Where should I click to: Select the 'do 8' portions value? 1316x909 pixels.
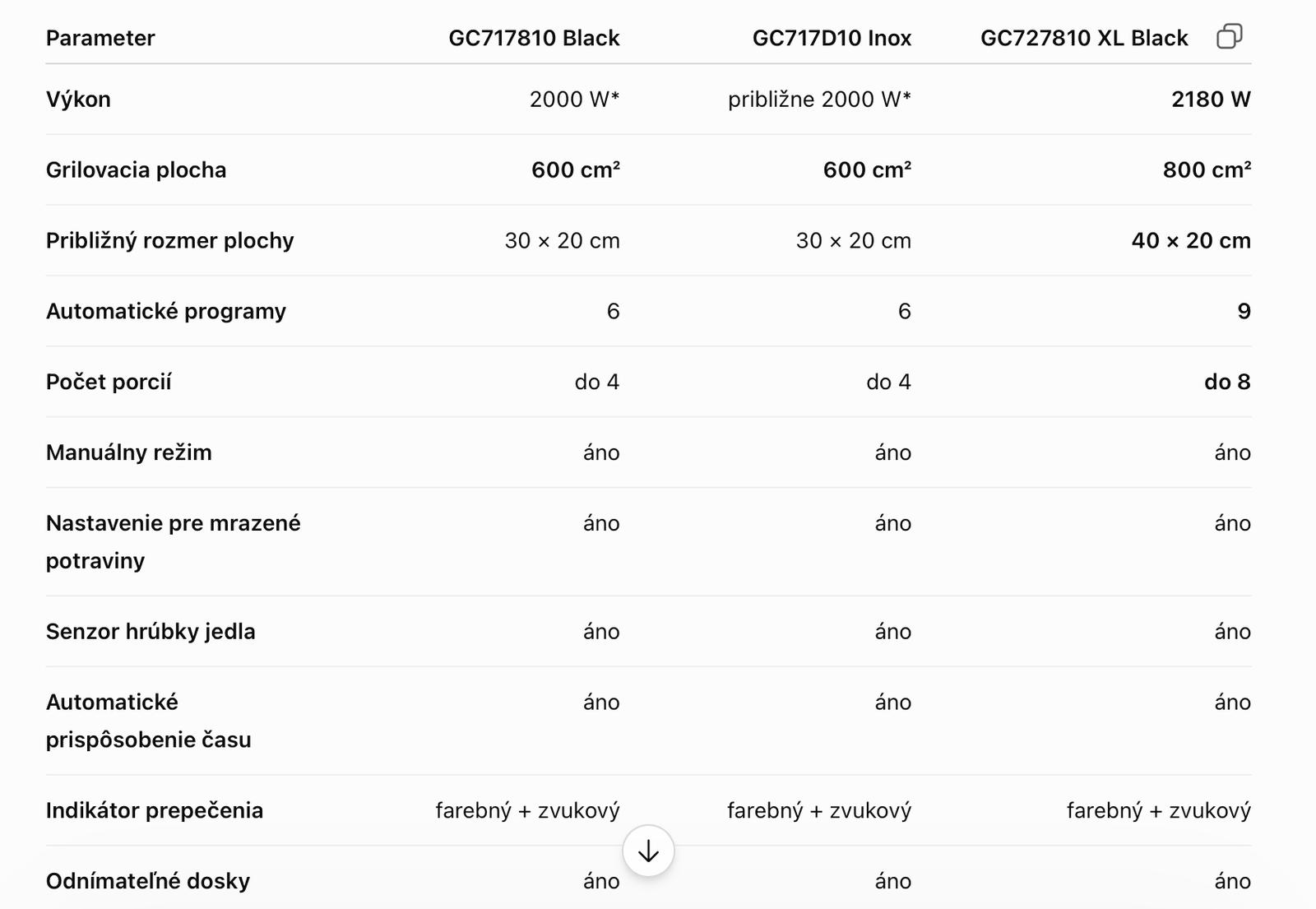point(1227,382)
